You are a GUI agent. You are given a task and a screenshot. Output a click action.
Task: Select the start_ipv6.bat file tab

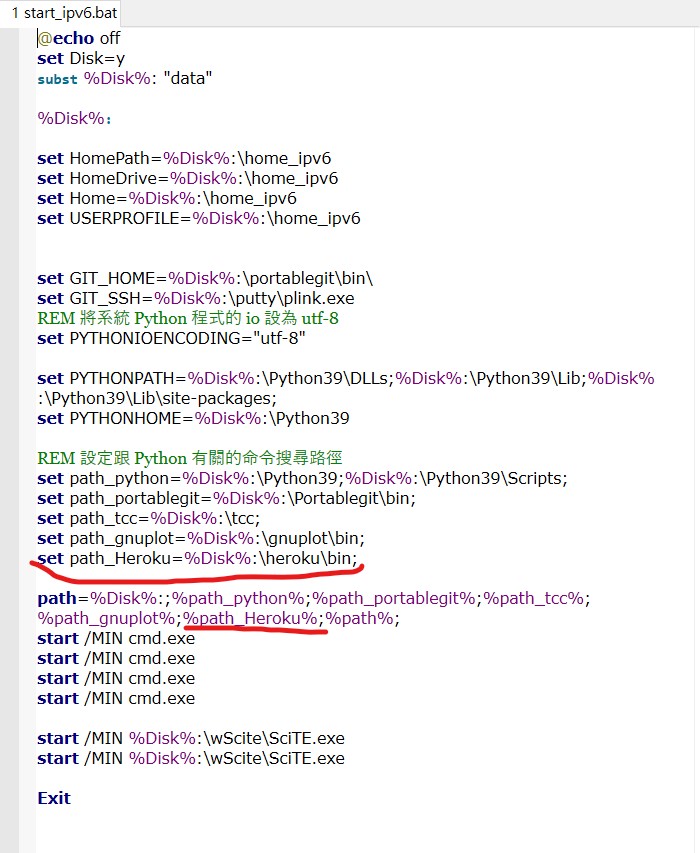click(x=64, y=12)
